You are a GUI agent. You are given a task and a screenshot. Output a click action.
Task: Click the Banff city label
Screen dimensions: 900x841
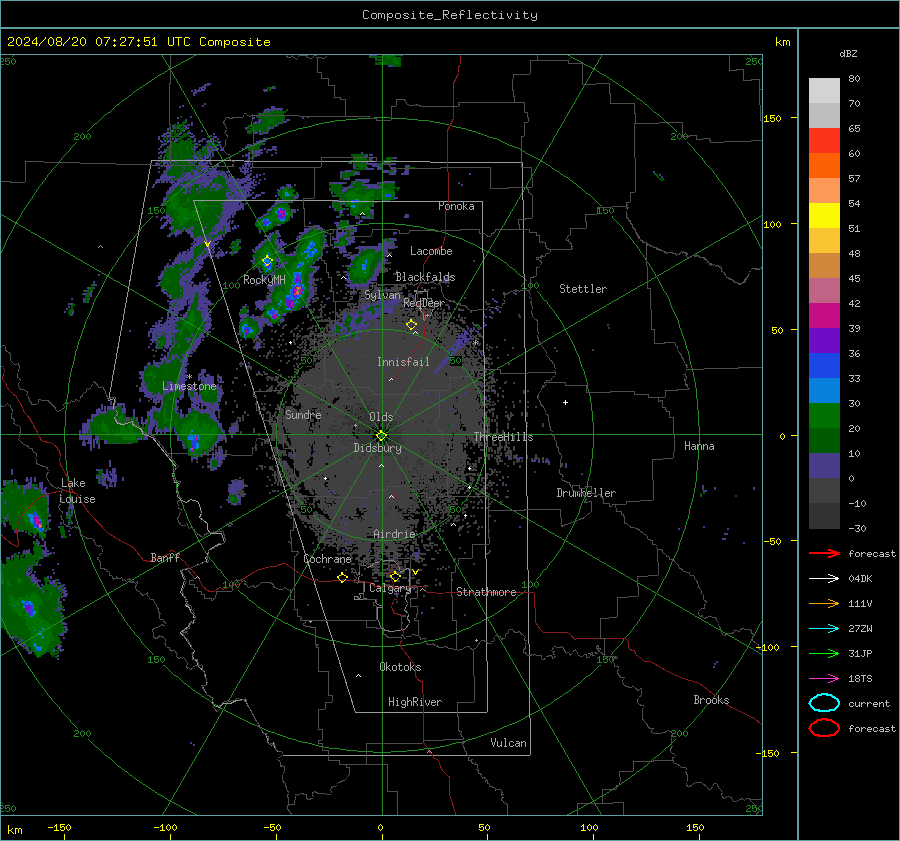pos(165,557)
